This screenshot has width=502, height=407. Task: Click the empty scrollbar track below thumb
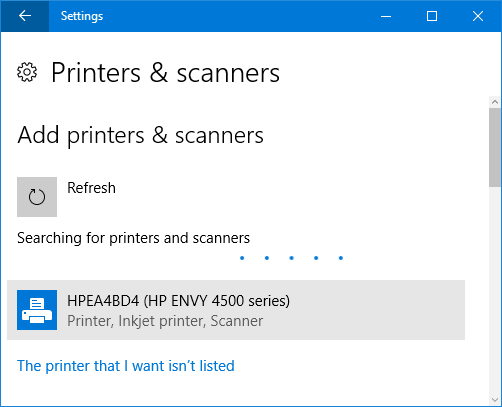[x=495, y=290]
